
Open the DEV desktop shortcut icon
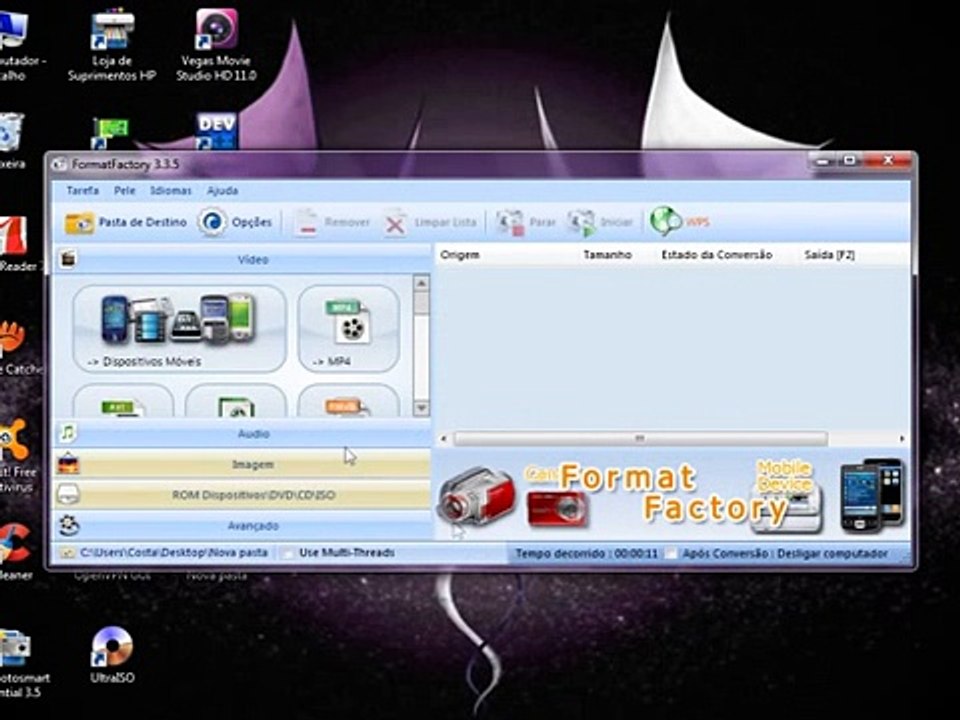[x=216, y=130]
